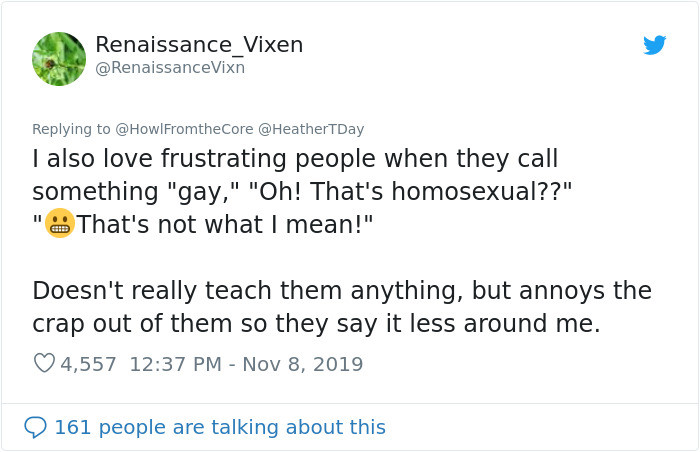Viewport: 700px width, 452px height.
Task: Like the tweet with the heart icon
Action: click(44, 364)
